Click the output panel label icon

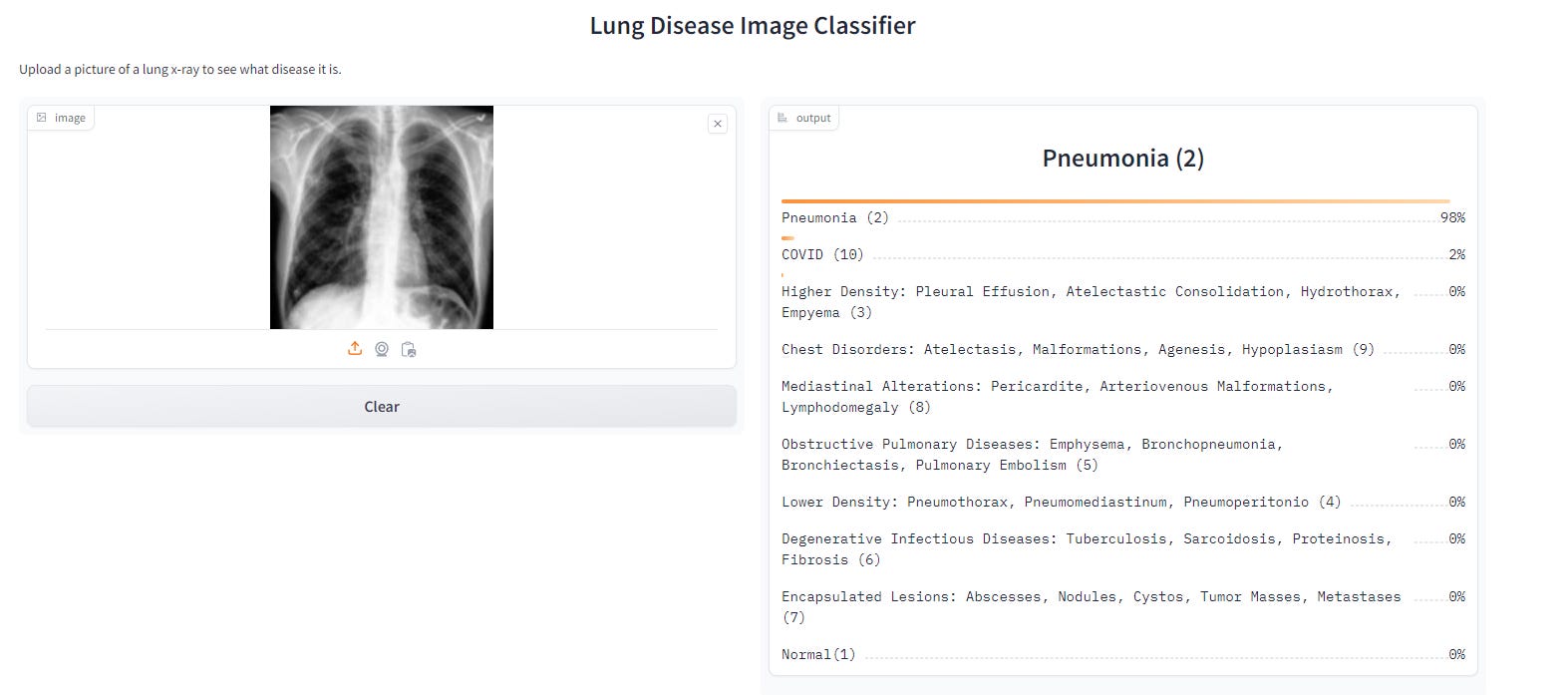(x=784, y=117)
